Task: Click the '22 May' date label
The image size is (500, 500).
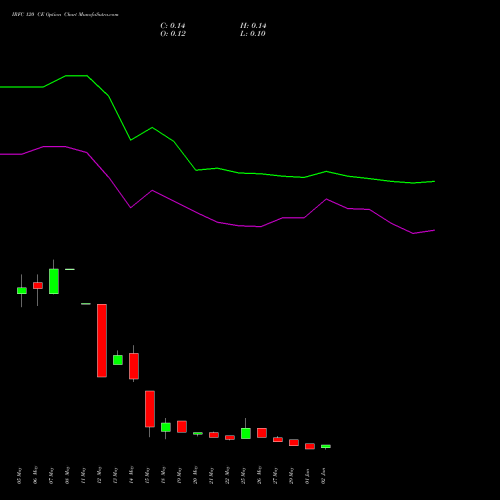Action: (227, 476)
